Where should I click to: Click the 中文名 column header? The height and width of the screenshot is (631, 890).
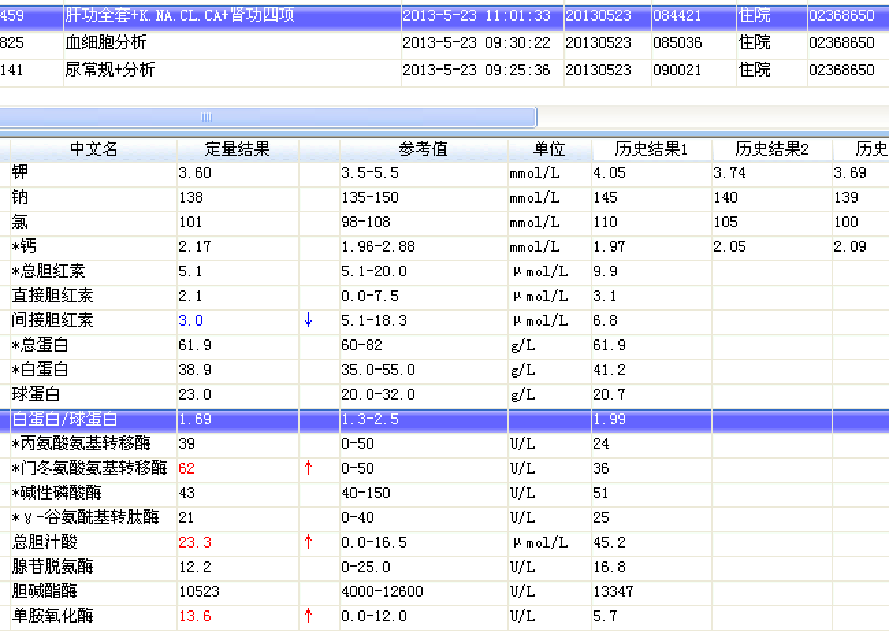pos(94,149)
